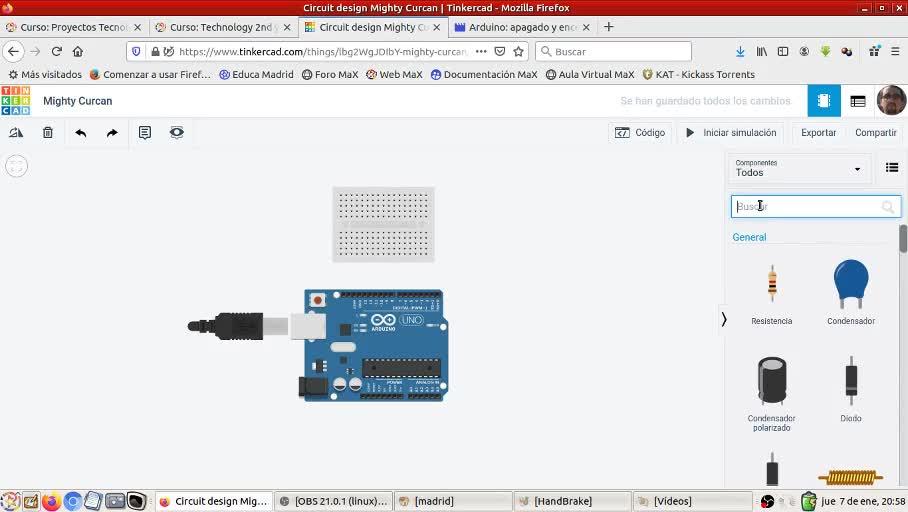Open Más visitados bookmark folder
The image size is (908, 512).
tap(45, 75)
